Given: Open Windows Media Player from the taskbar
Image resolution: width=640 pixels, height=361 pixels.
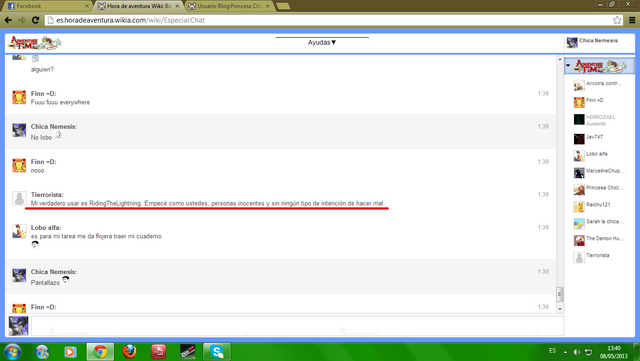Looking at the screenshot, I should (x=70, y=352).
